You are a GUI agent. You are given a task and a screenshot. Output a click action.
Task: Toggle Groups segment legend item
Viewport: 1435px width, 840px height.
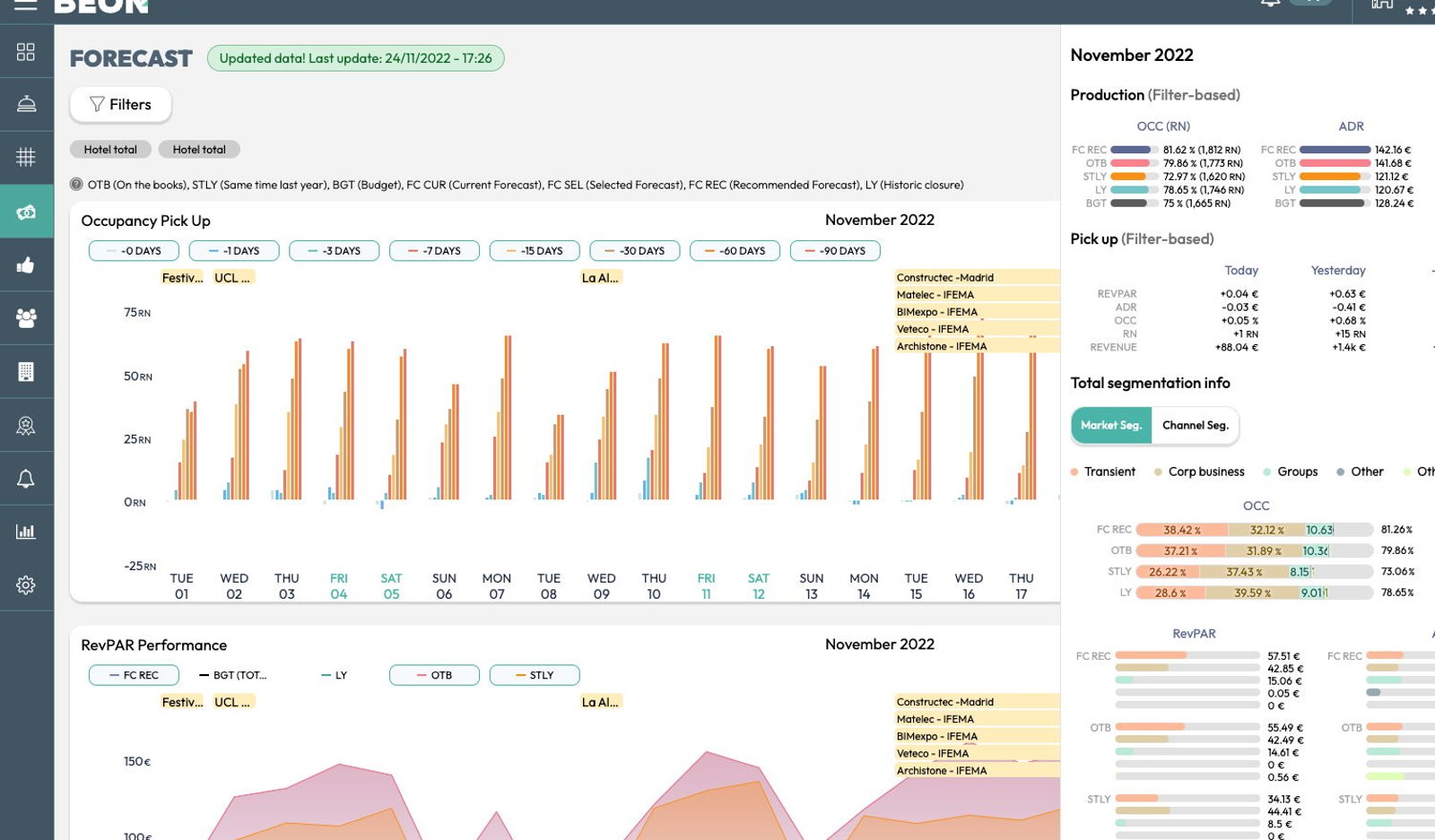pyautogui.click(x=1291, y=472)
